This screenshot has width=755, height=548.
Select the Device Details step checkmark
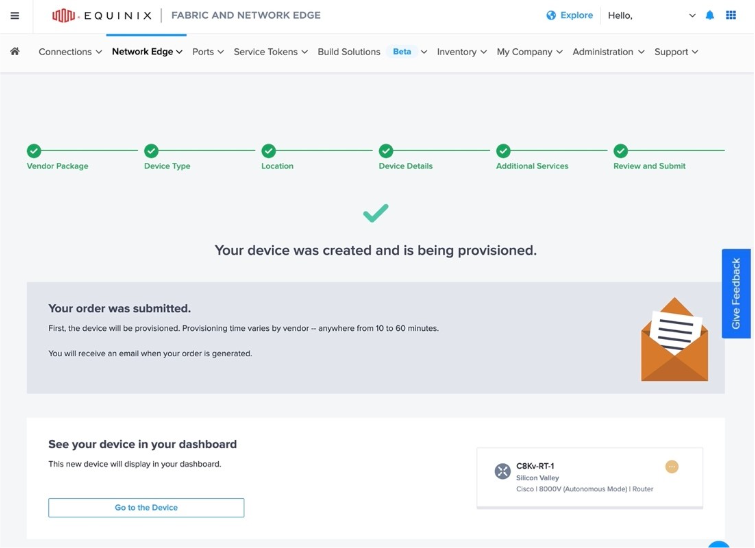[x=386, y=151]
